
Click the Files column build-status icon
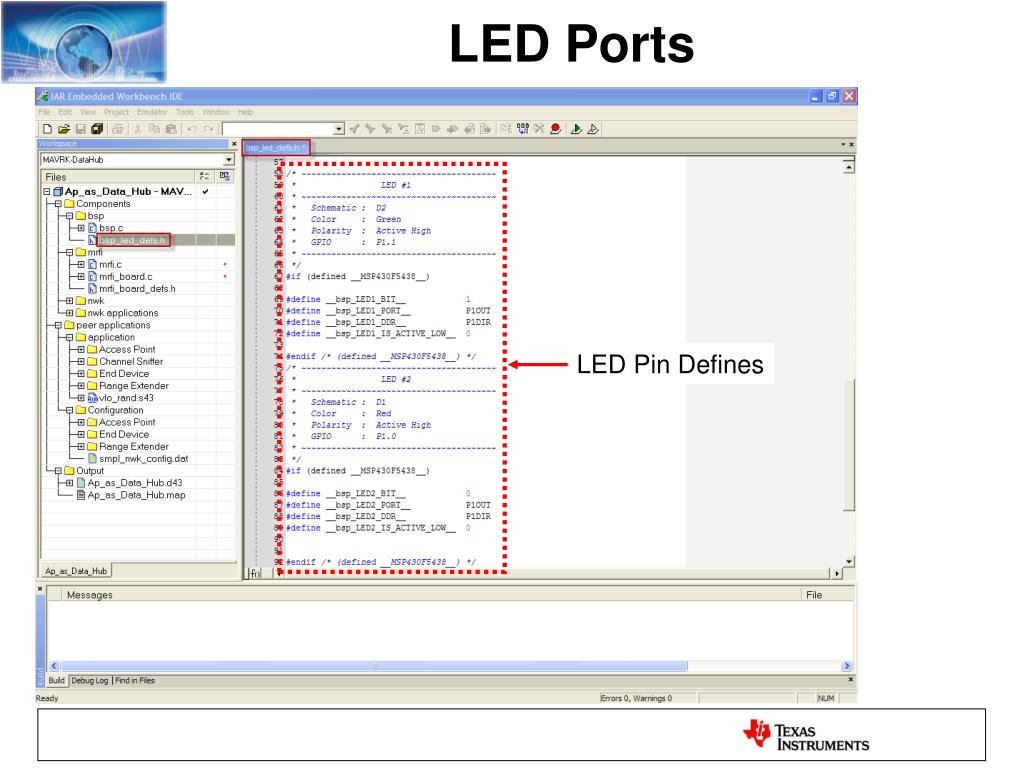click(224, 176)
